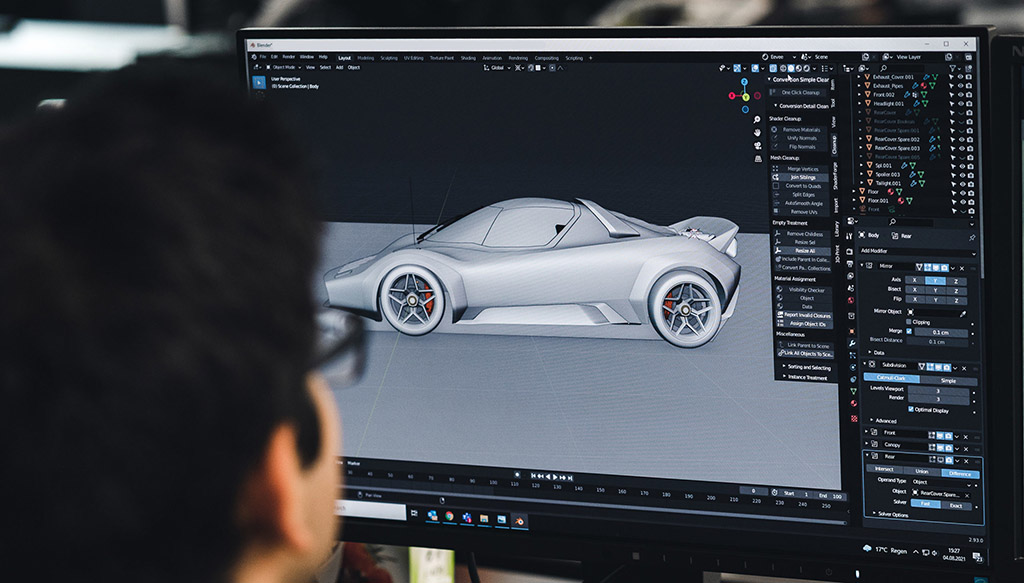
Task: Expand the Sorting and Selecting panel
Action: click(x=807, y=368)
